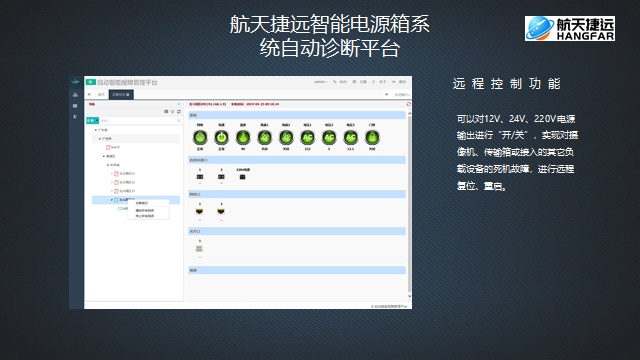640x360 pixels.
Task: Open the close-operations dropdown on tab bar
Action: pyautogui.click(x=402, y=95)
